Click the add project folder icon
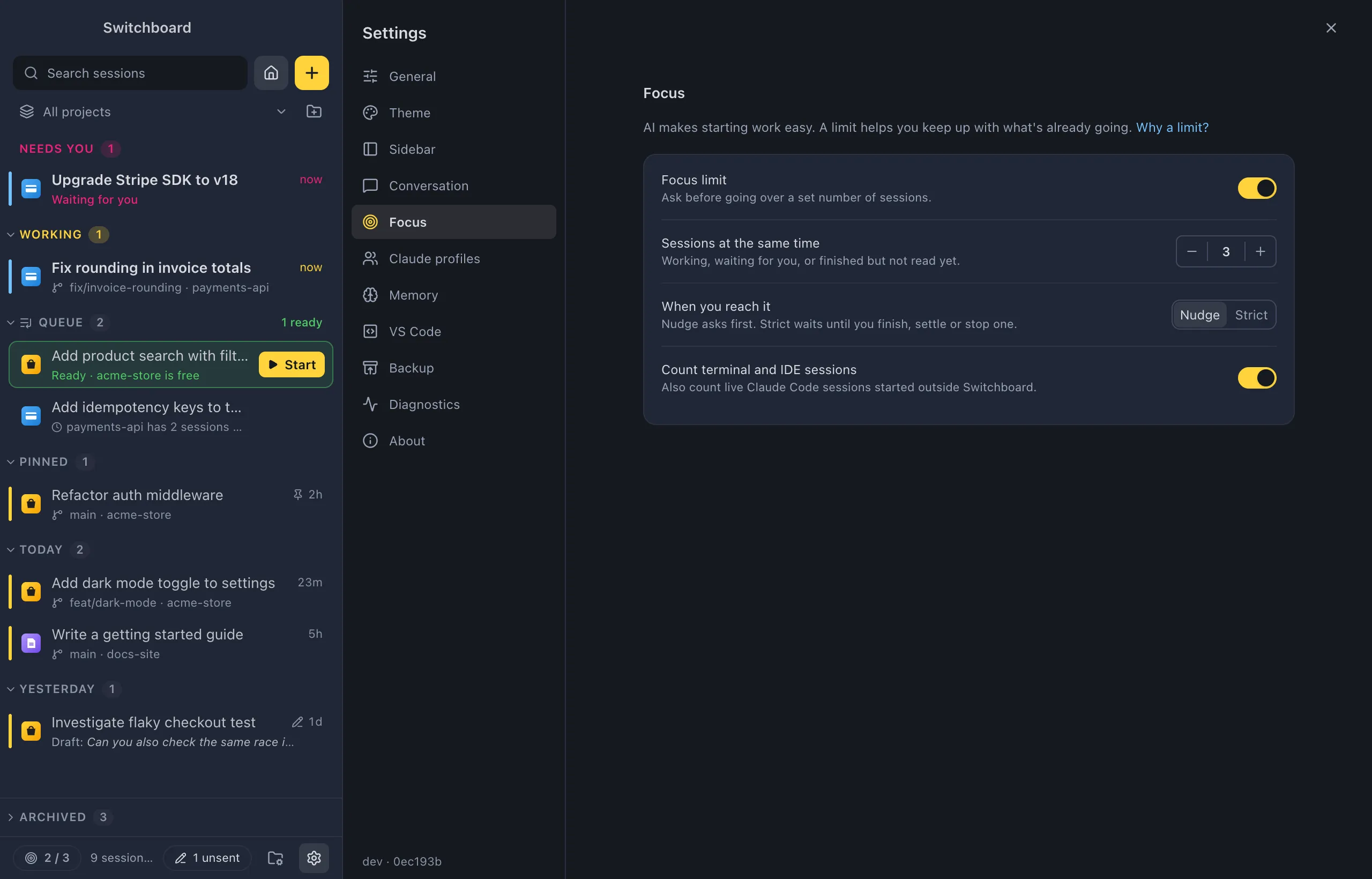Viewport: 1372px width, 879px height. click(314, 111)
